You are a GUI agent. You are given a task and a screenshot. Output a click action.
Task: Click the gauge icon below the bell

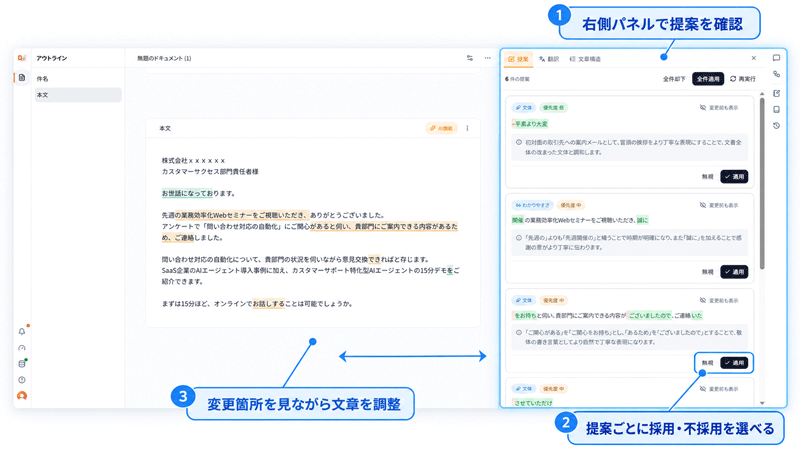click(x=21, y=348)
